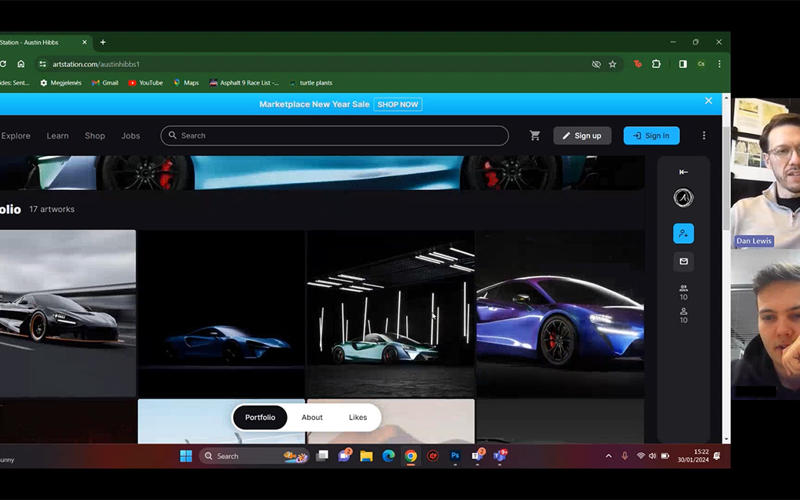This screenshot has width=800, height=500.
Task: Bookmark this page with star icon
Action: [613, 64]
